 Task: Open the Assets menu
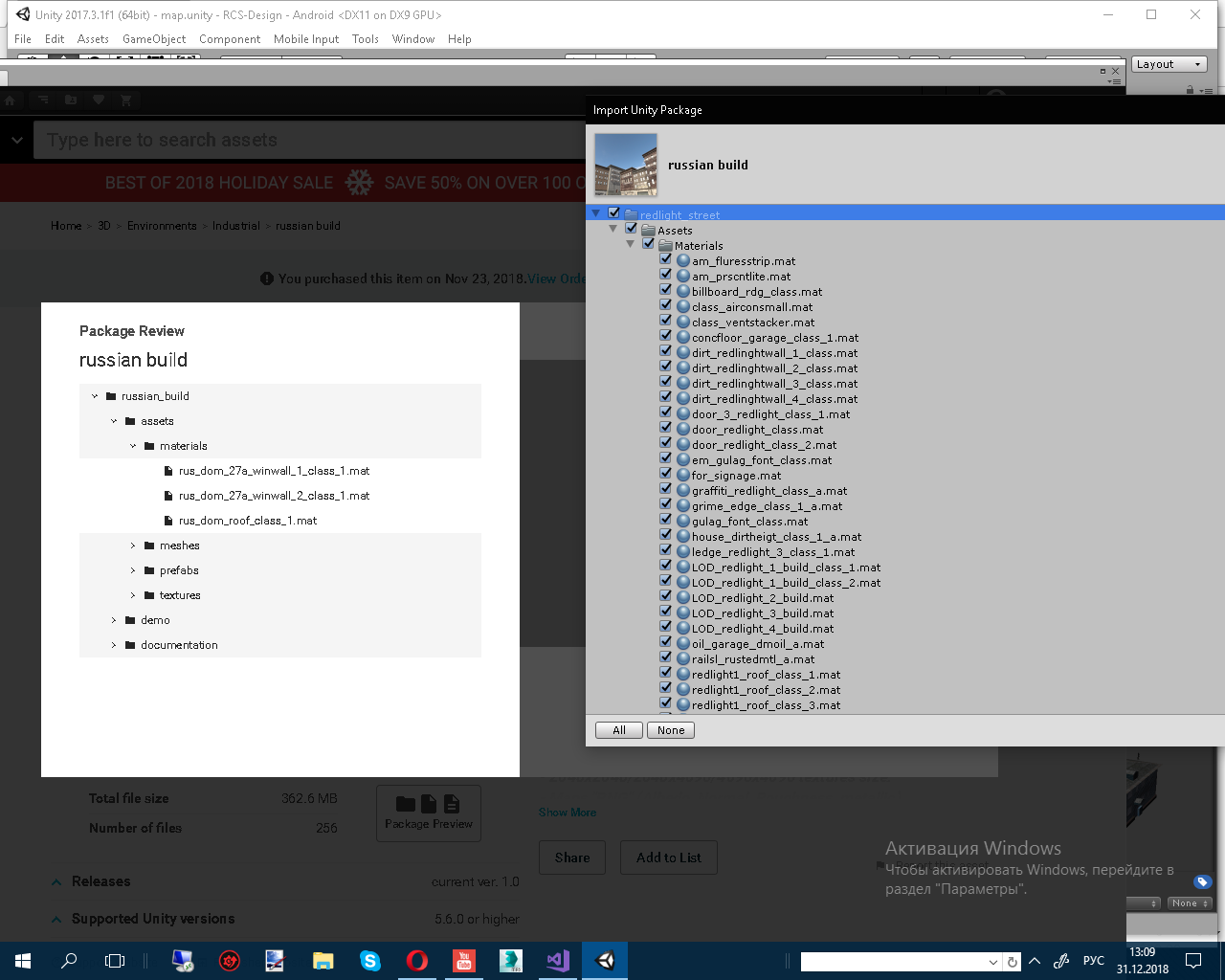pos(93,39)
